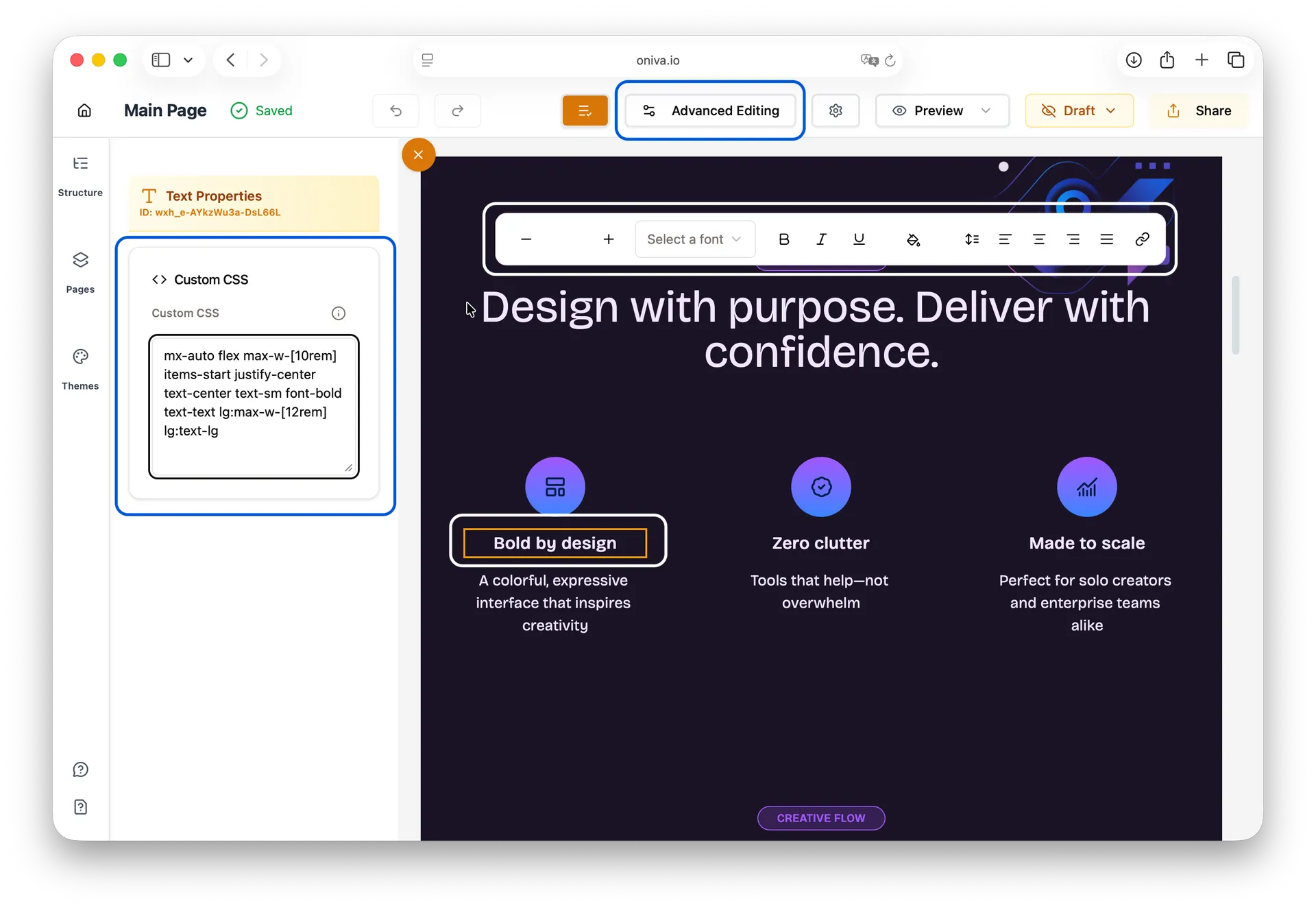This screenshot has height=910, width=1316.
Task: Adjust line spacing using the toolbar icon
Action: coord(971,239)
